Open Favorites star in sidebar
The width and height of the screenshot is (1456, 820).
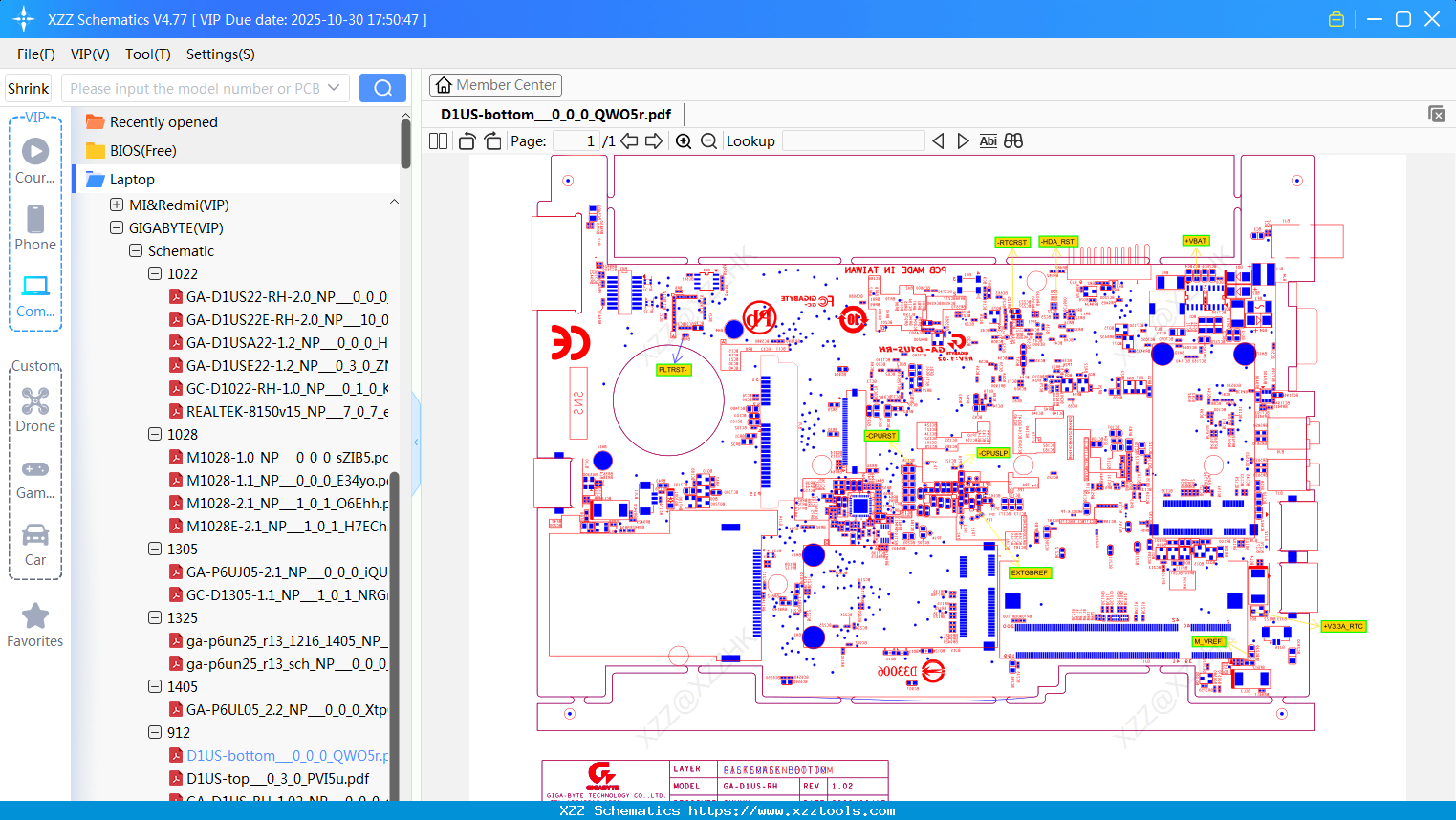point(35,626)
